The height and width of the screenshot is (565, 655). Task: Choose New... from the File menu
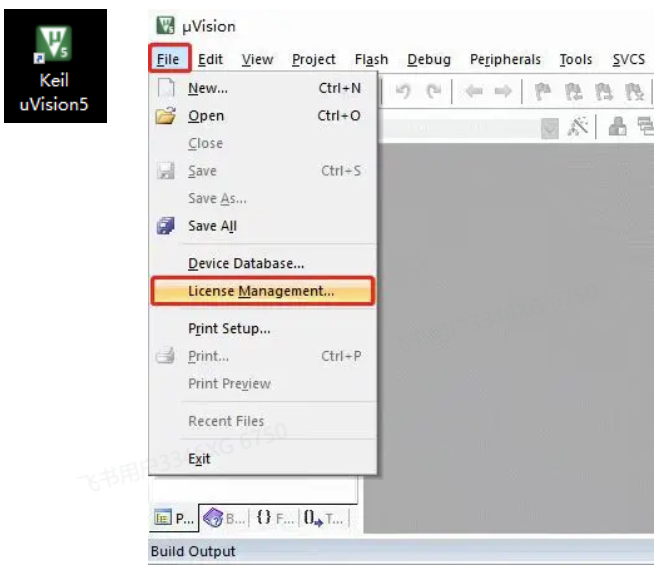(263, 88)
